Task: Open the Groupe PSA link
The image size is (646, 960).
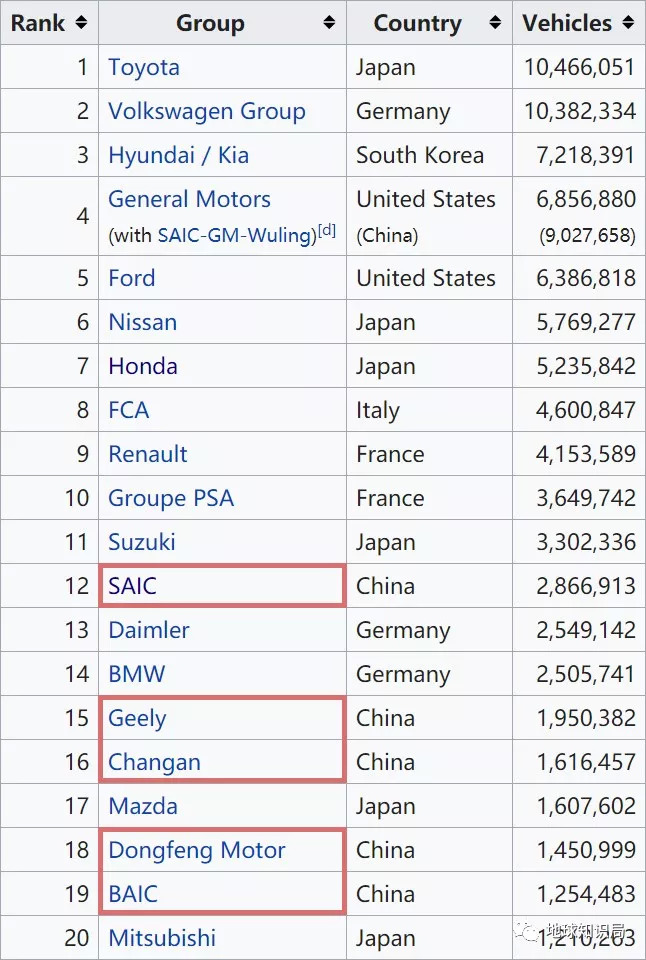Action: point(170,498)
